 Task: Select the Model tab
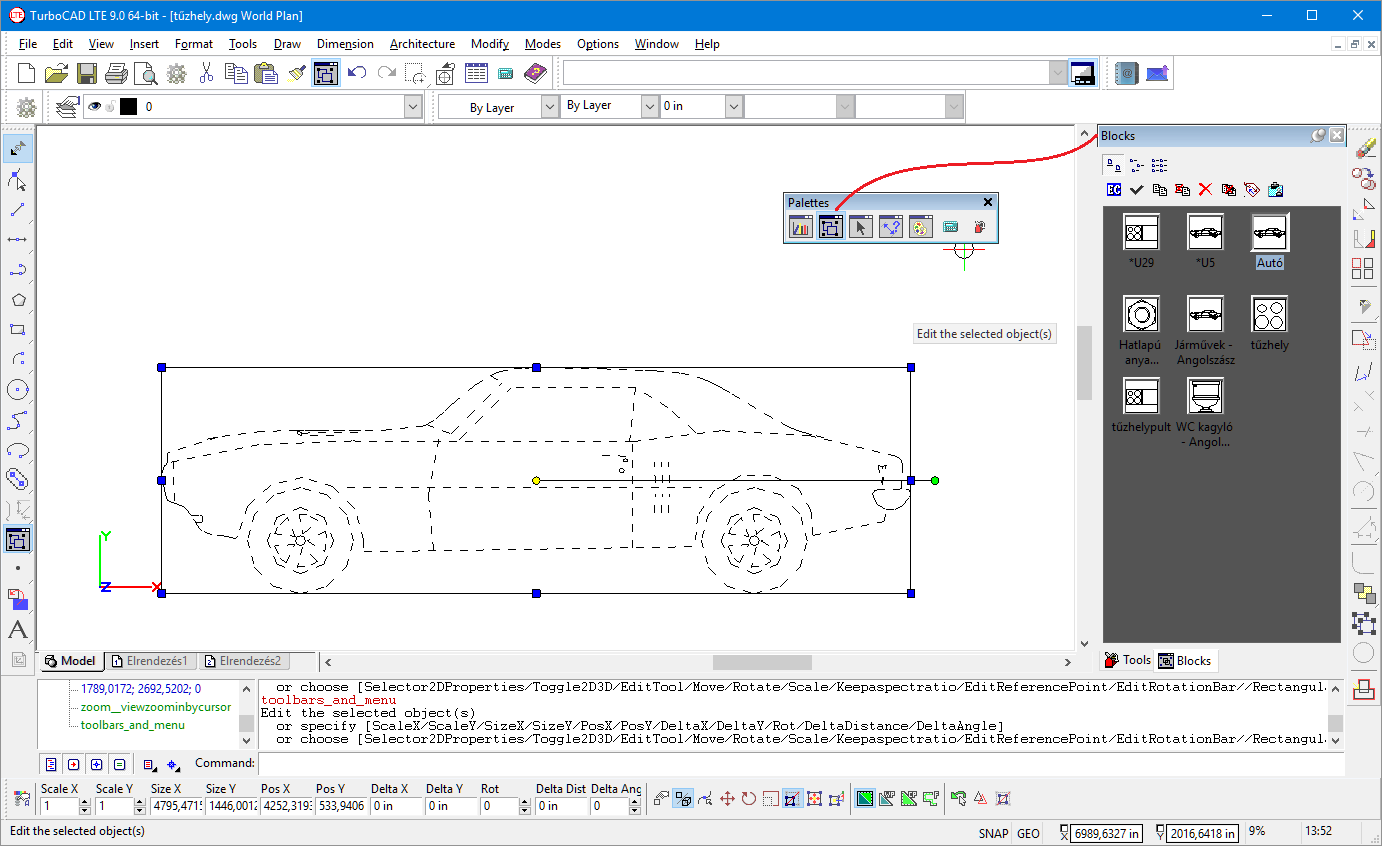point(71,662)
